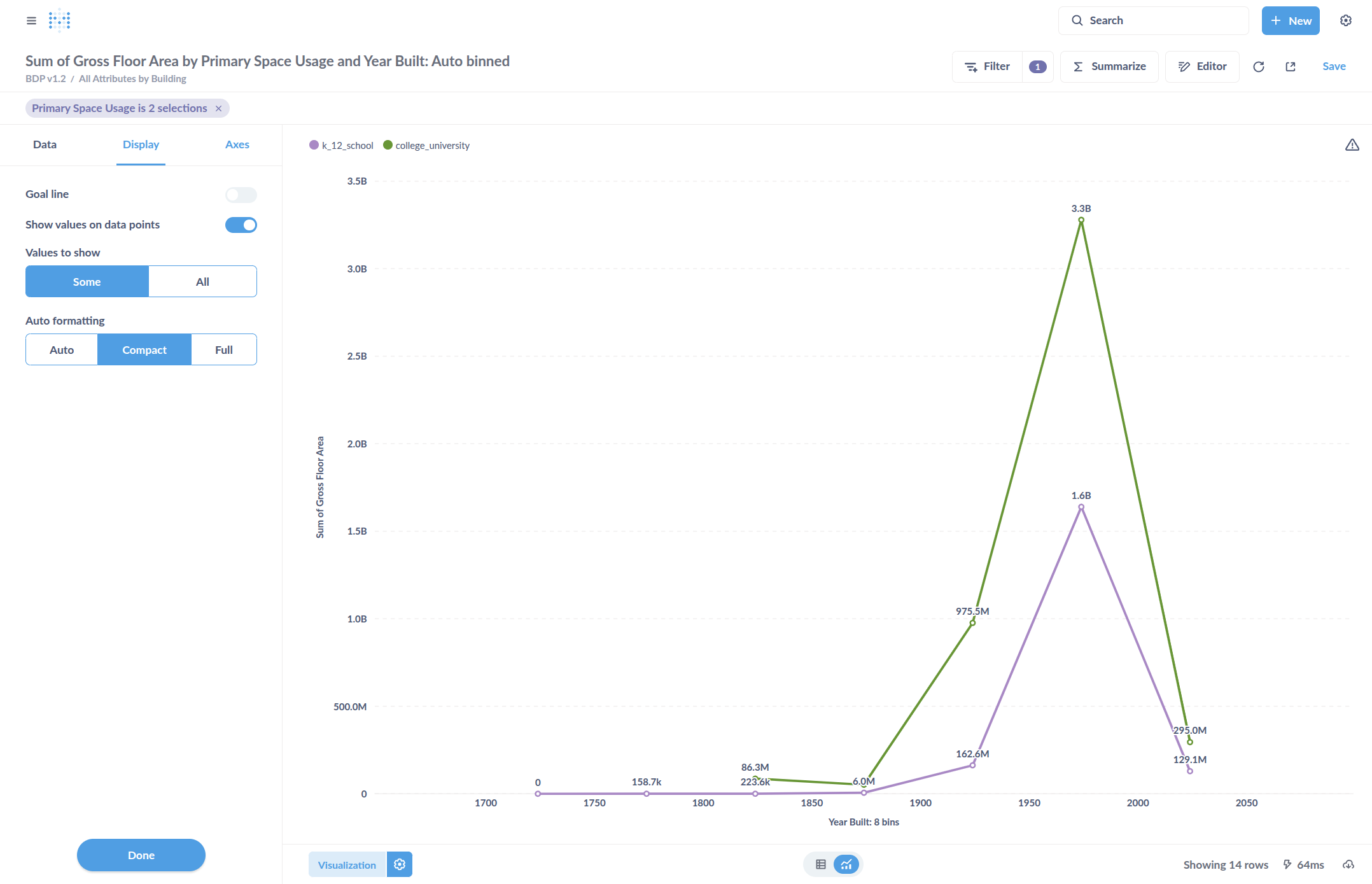The width and height of the screenshot is (1372, 884).
Task: Enable the Goal line toggle
Action: tap(241, 195)
